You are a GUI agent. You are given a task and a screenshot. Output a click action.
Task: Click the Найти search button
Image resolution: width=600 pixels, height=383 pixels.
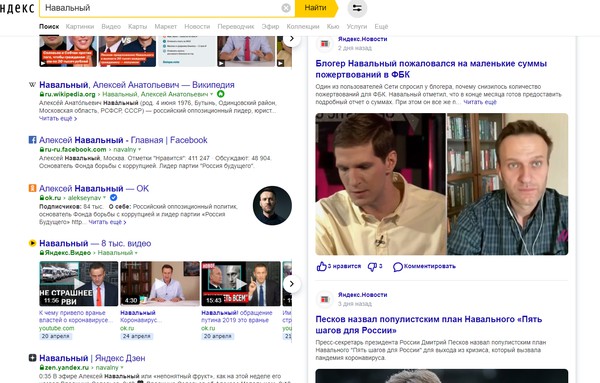click(x=316, y=8)
